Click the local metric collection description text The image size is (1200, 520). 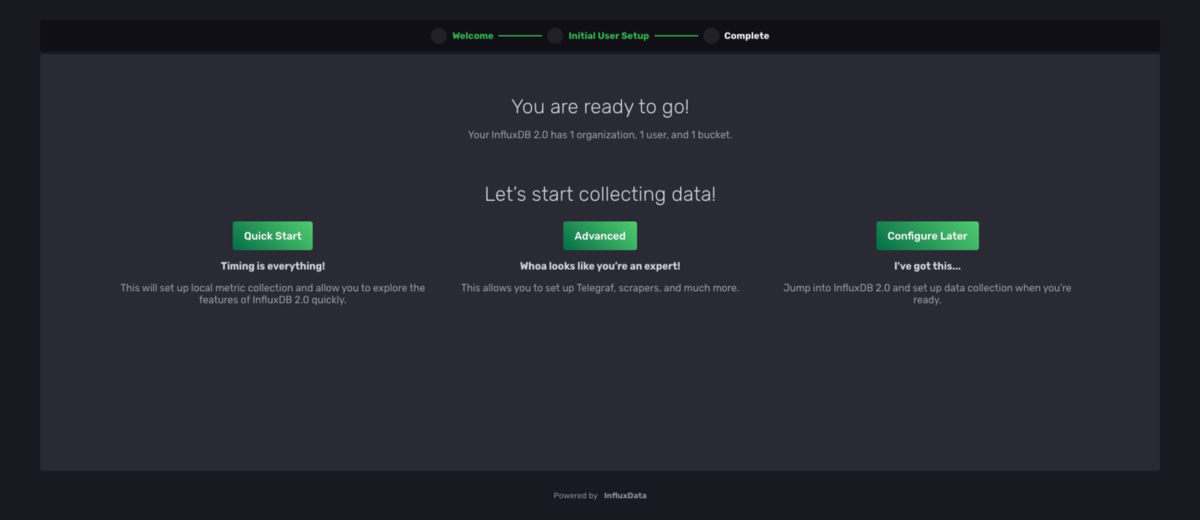pyautogui.click(x=273, y=294)
